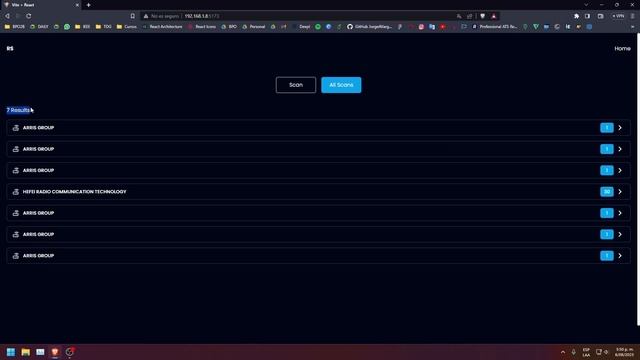Open the TDG bookmarks folder
This screenshot has height=360, width=640.
pos(103,27)
